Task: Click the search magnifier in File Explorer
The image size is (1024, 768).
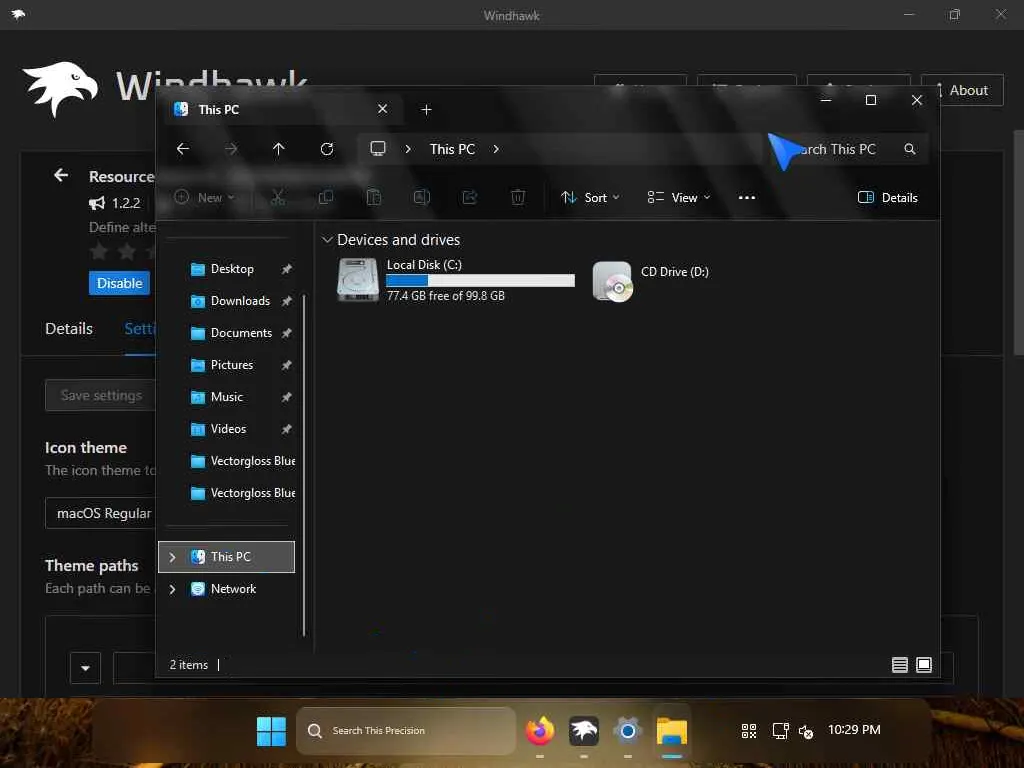Action: [910, 149]
